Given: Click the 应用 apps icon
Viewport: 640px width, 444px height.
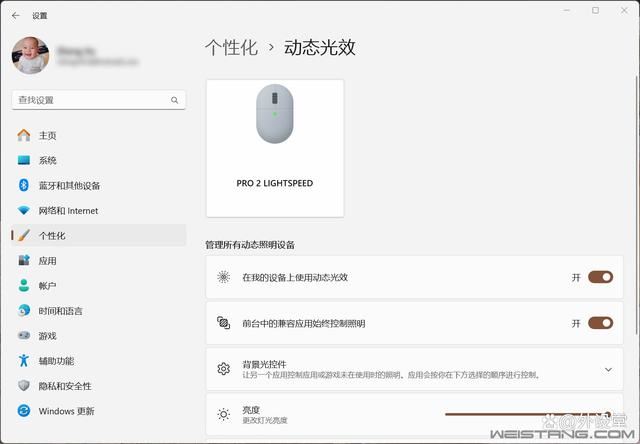Looking at the screenshot, I should pyautogui.click(x=24, y=260).
